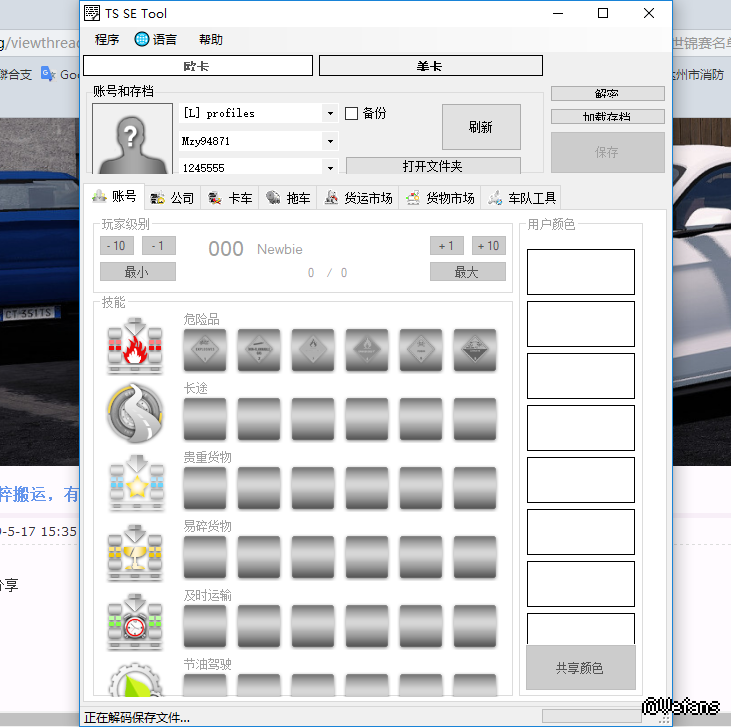Click the hazardous goods skill icon
The height and width of the screenshot is (727, 731).
135,347
